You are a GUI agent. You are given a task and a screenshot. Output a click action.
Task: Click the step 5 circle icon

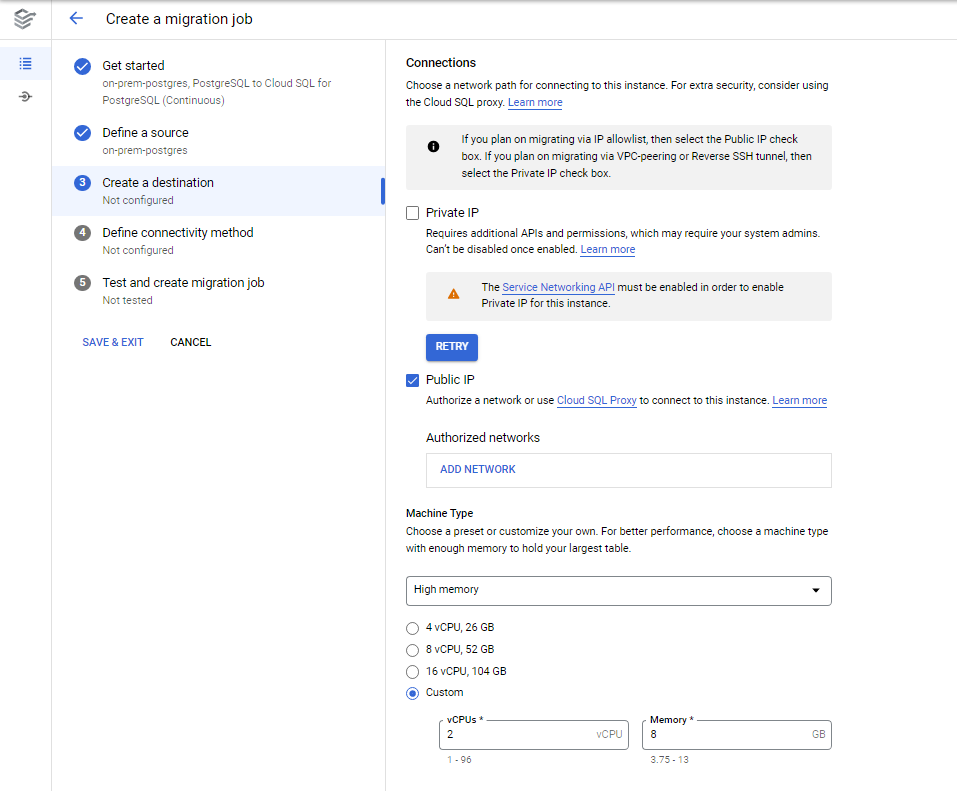click(x=81, y=282)
